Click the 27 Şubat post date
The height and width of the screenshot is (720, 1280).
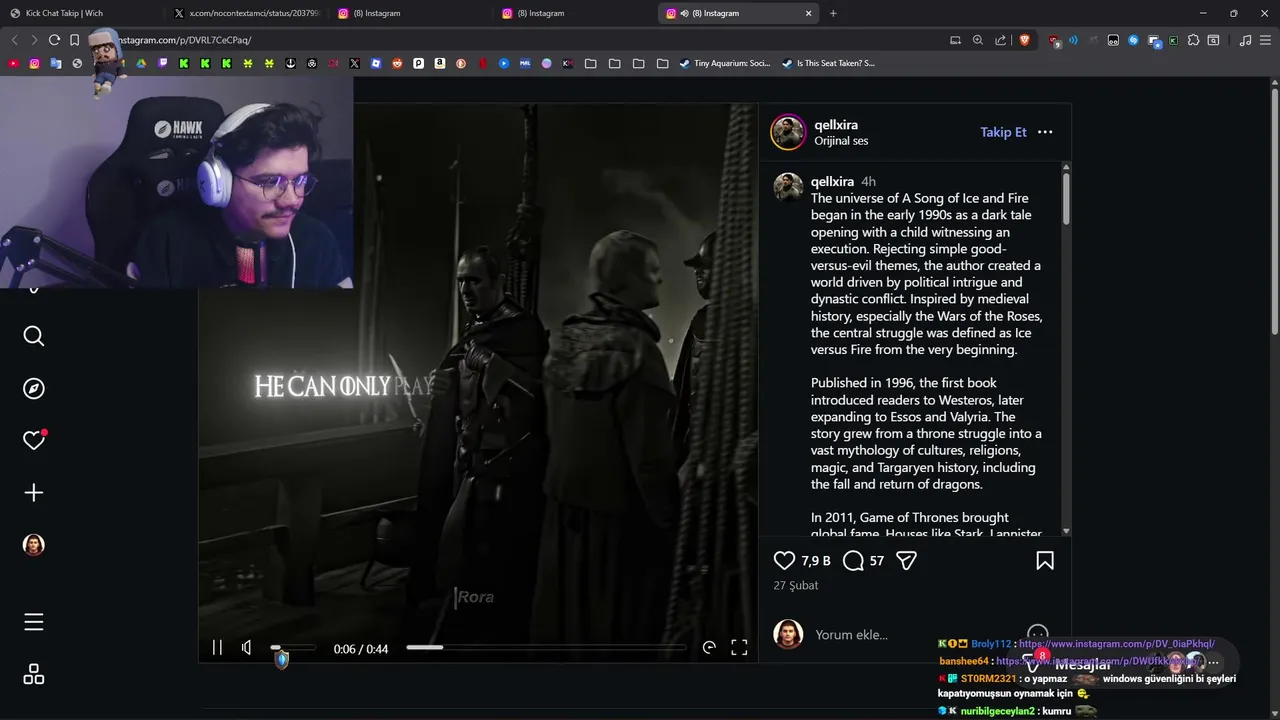(x=796, y=586)
